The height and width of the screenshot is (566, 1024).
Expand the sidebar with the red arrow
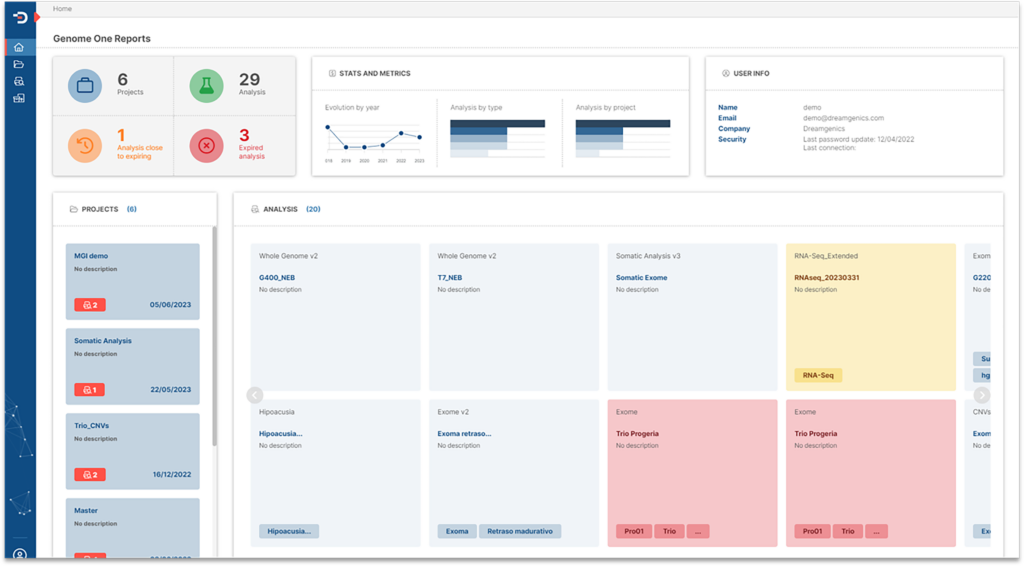click(37, 17)
